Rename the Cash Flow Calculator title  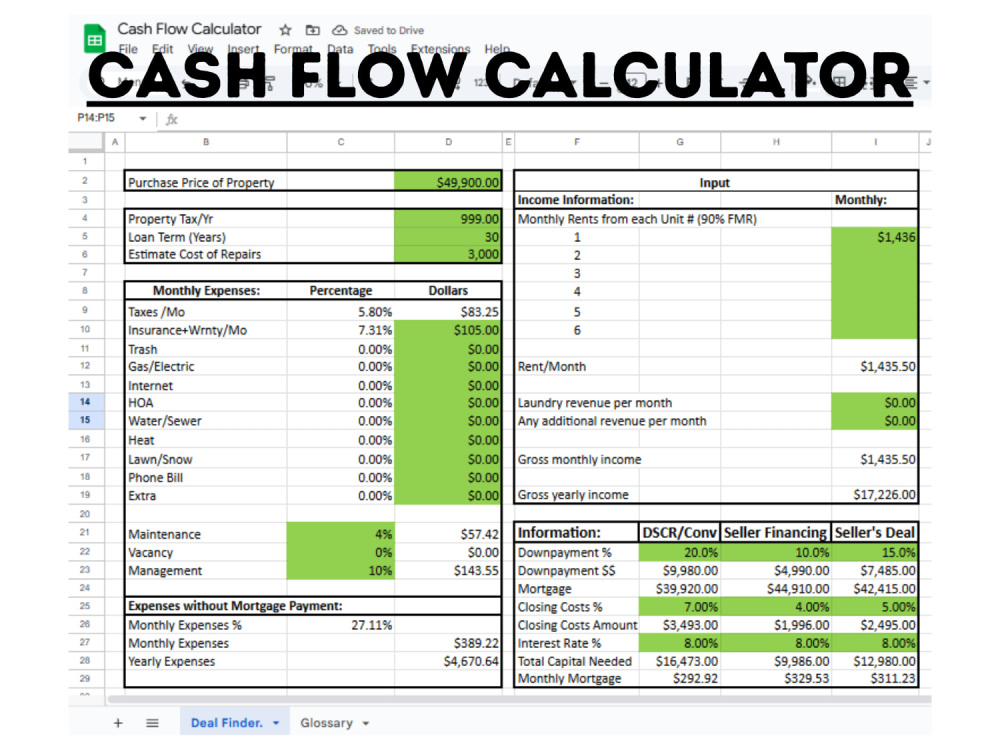(x=189, y=29)
